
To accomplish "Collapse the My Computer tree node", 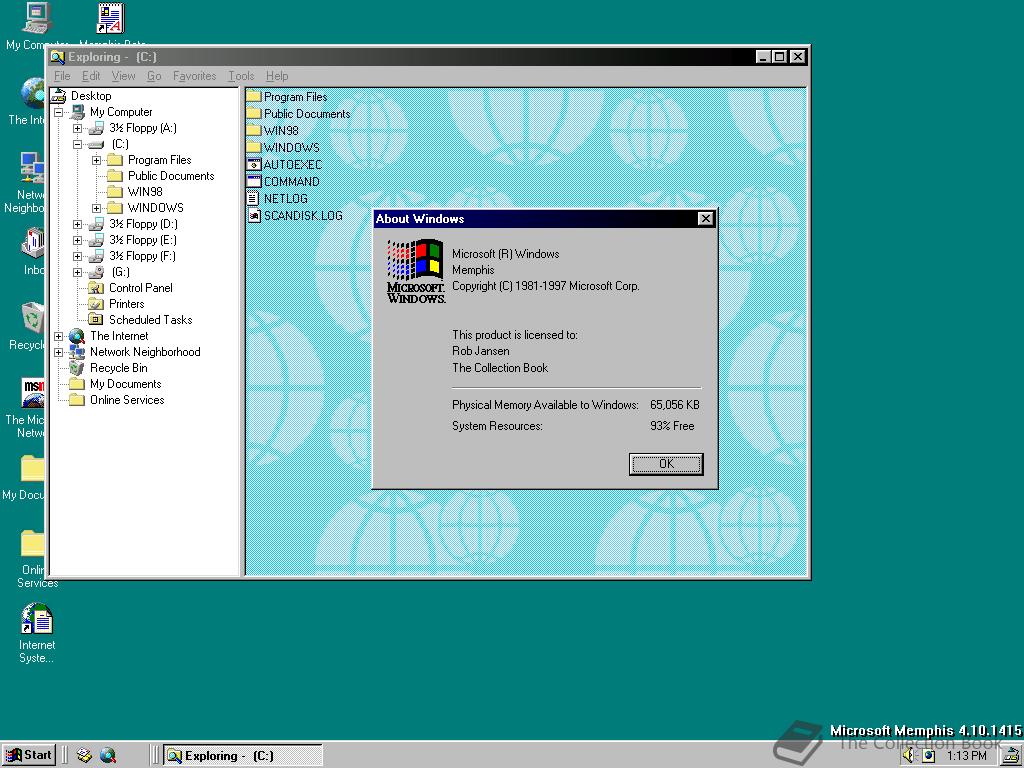I will [59, 112].
